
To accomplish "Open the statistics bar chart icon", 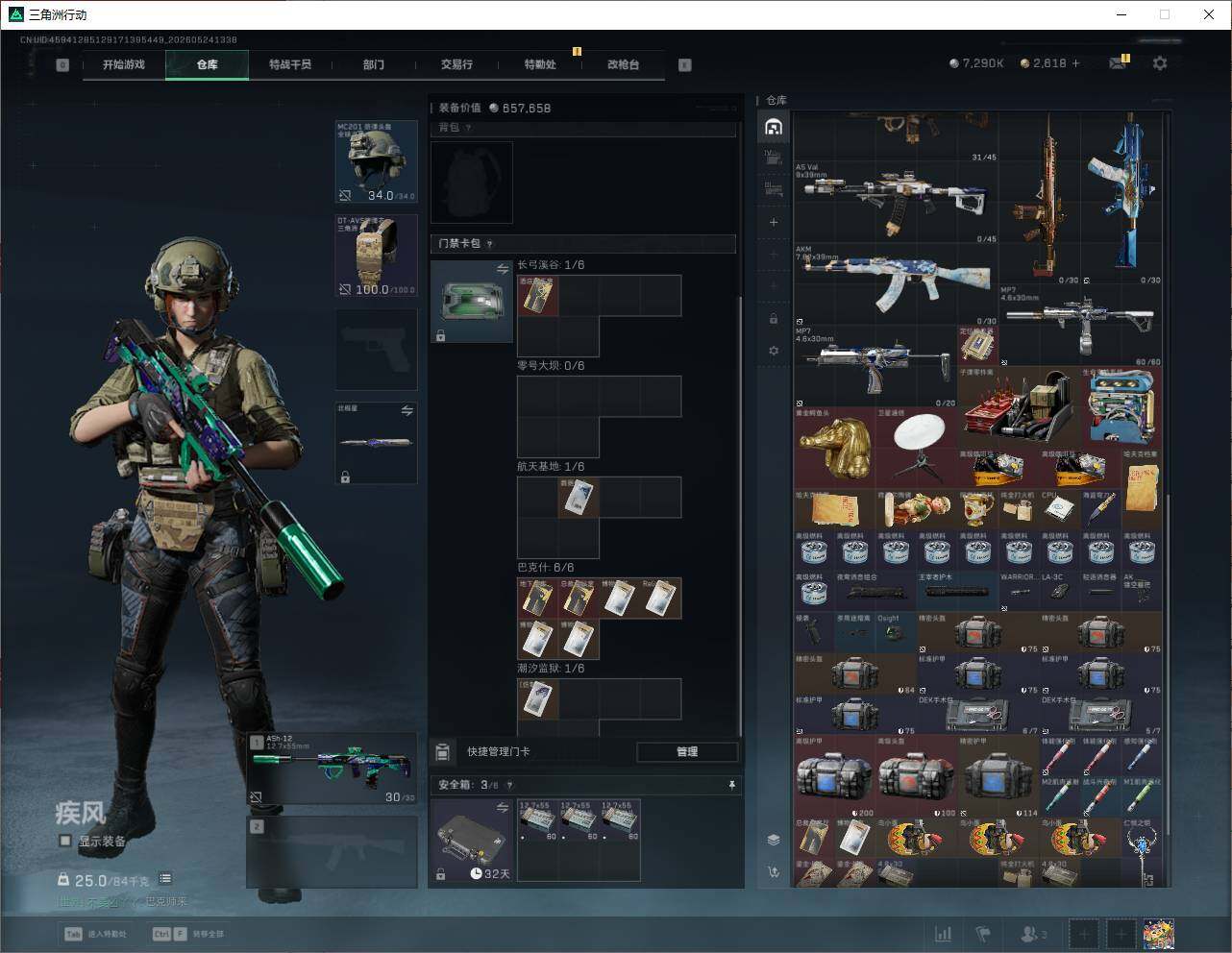I will 944,934.
